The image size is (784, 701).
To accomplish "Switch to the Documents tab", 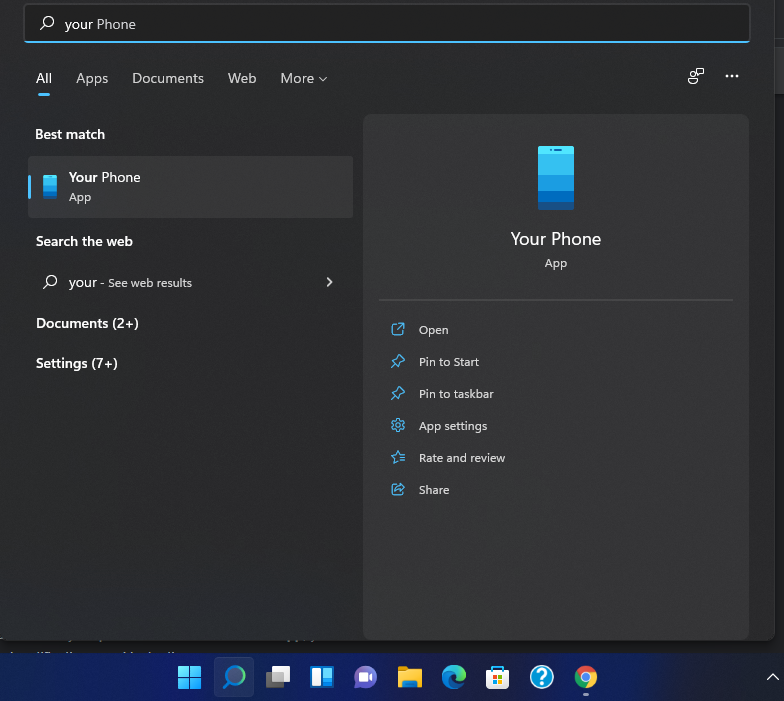I will click(x=168, y=78).
